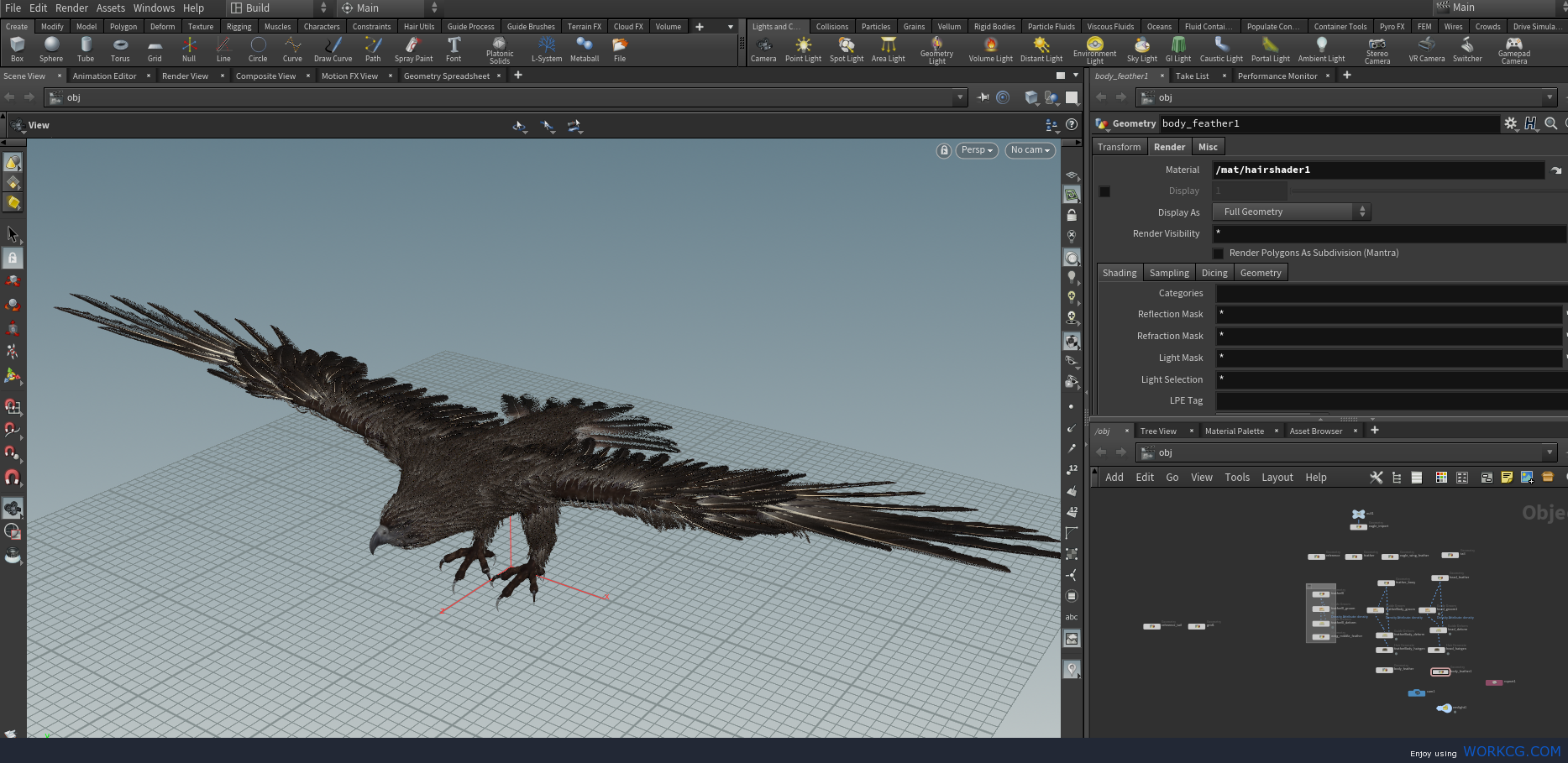This screenshot has width=1568, height=763.
Task: Add a new pane tab next to Performance Monitor
Action: [1346, 76]
